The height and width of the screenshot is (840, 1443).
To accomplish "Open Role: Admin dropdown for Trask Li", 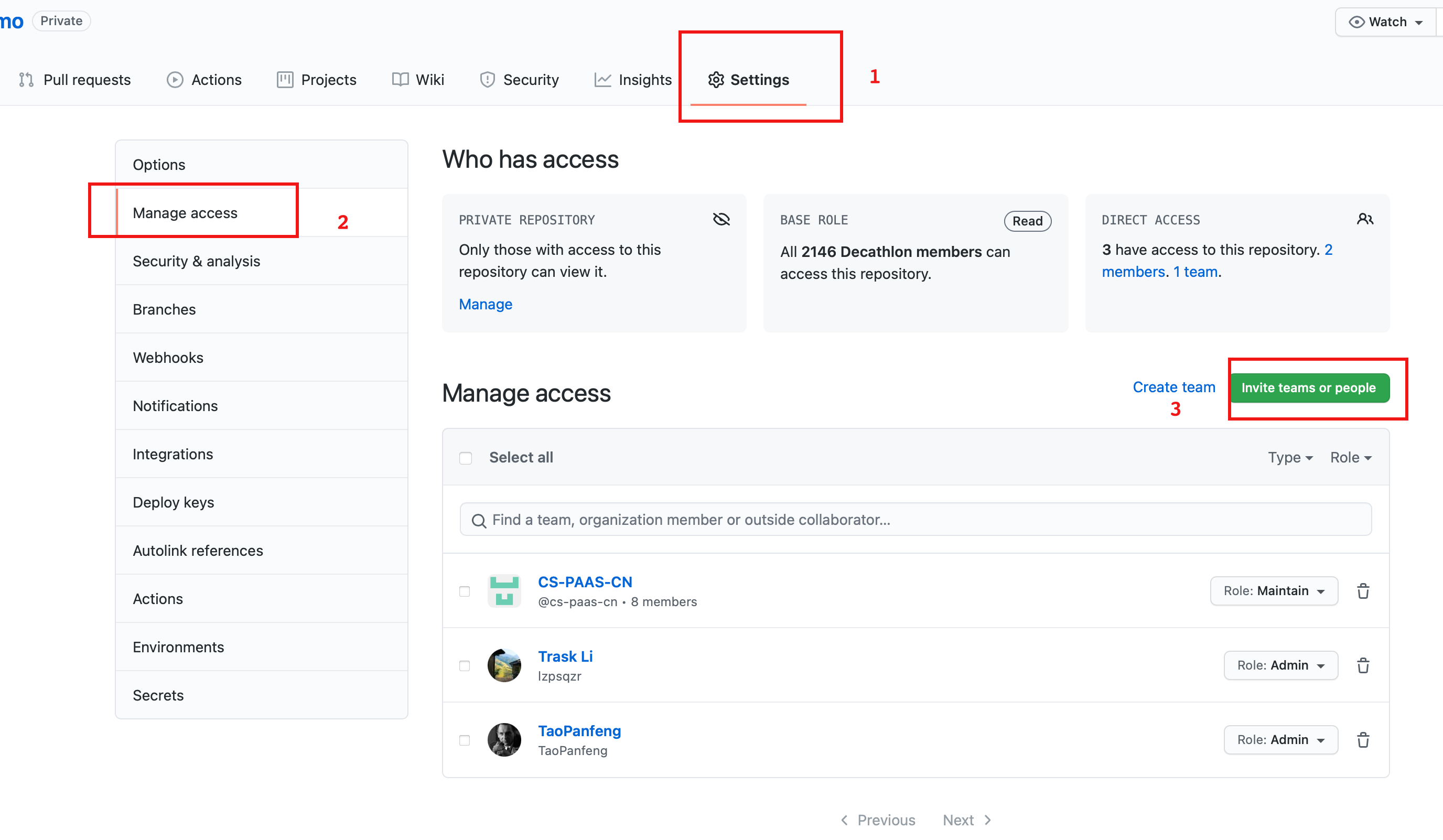I will (1281, 665).
